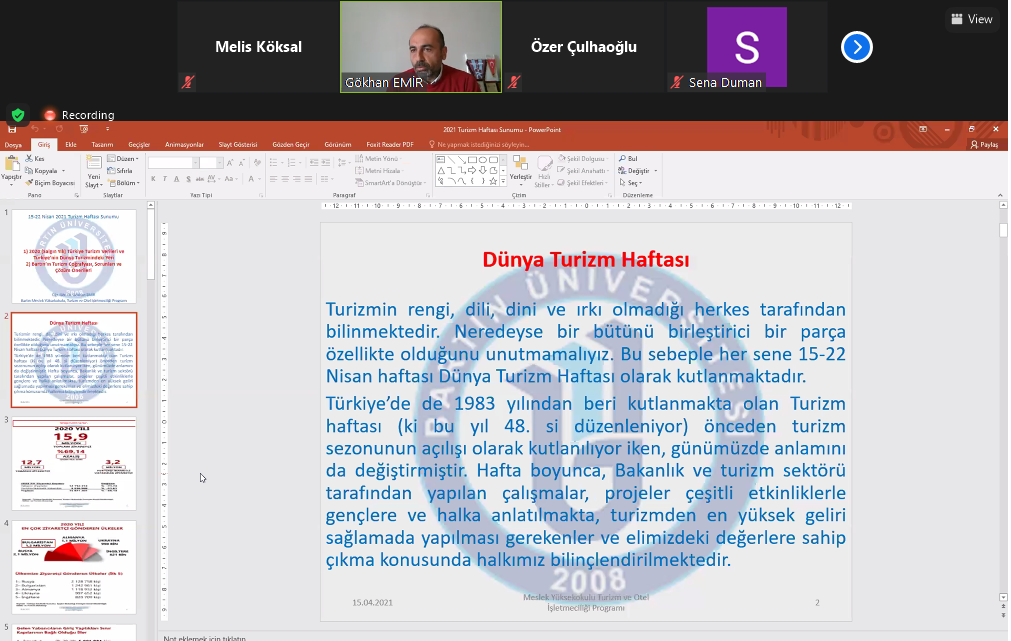Click the Save icon in PowerPoint
The image size is (1011, 641).
(x=12, y=130)
